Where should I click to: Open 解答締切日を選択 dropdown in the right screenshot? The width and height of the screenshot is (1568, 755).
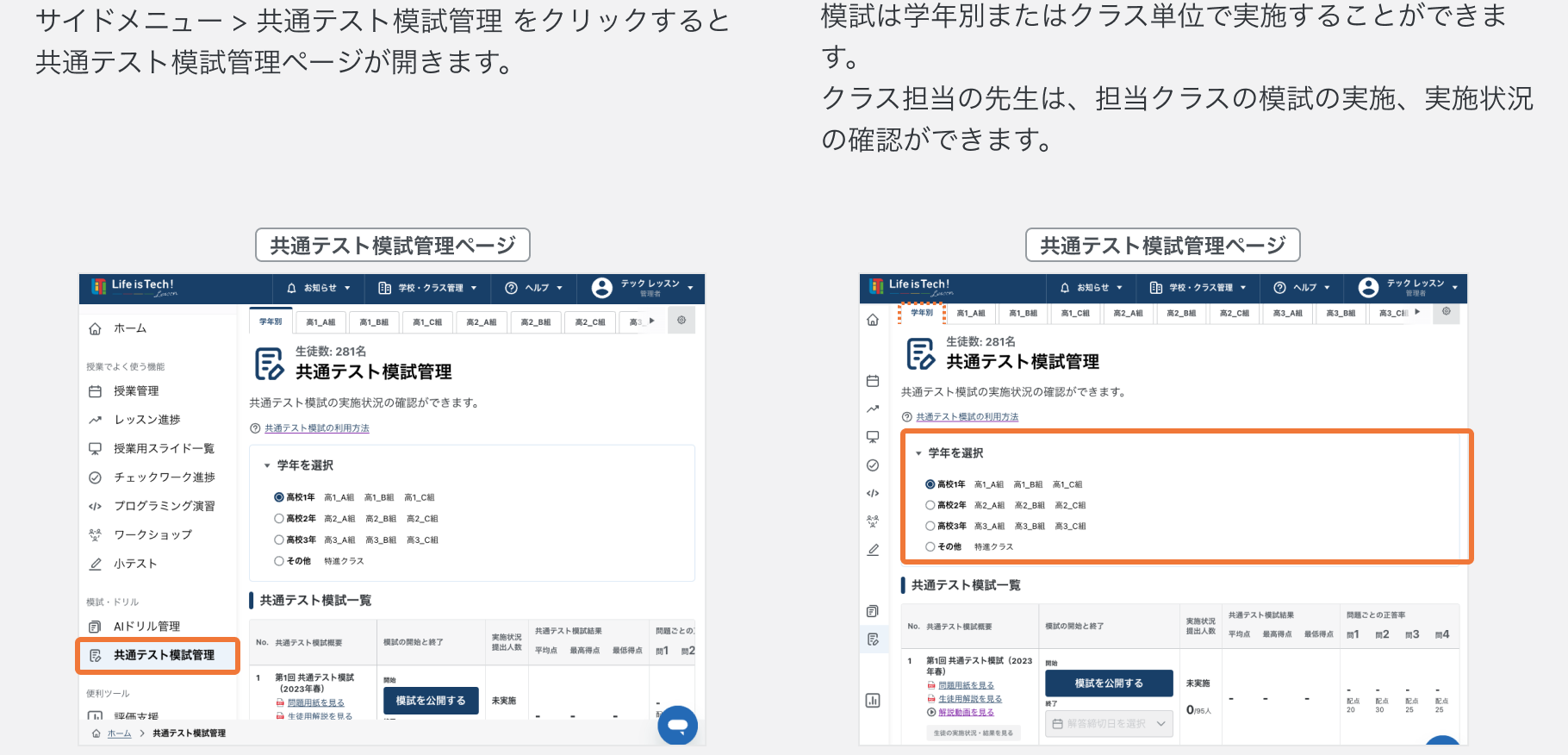coord(1109,724)
